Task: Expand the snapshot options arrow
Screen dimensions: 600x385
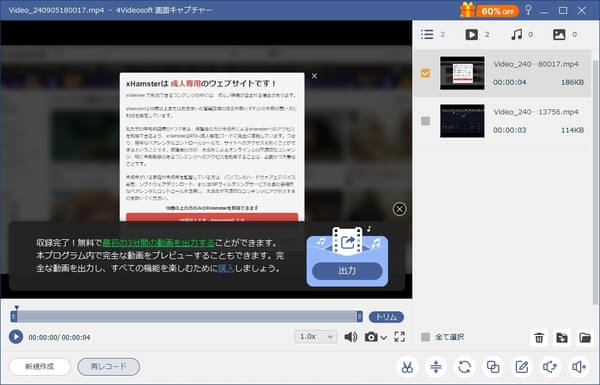Action: [383, 338]
